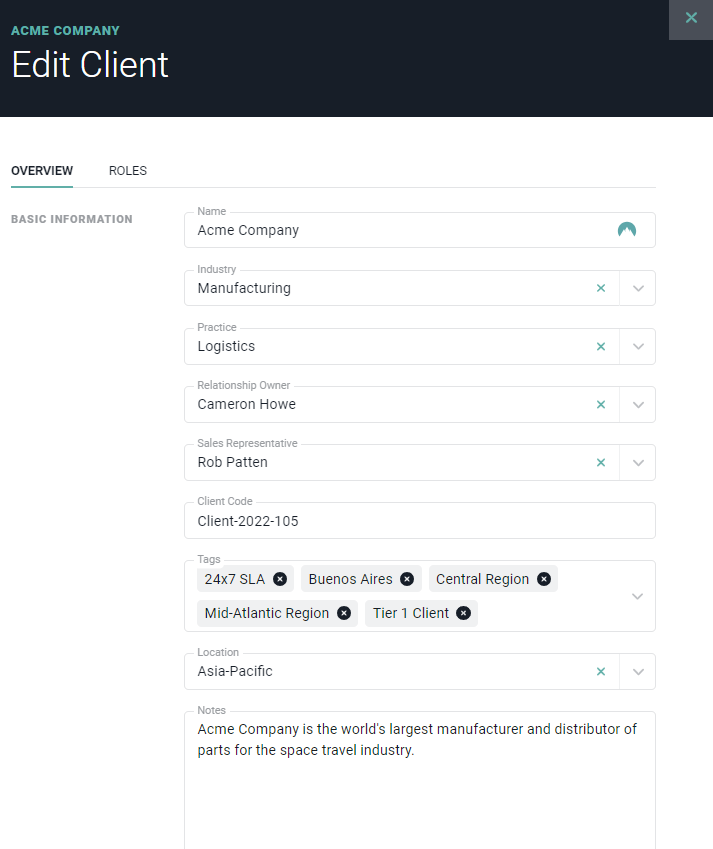Viewport: 713px width, 849px height.
Task: Clear the Practice selection Logistics
Action: pos(601,346)
